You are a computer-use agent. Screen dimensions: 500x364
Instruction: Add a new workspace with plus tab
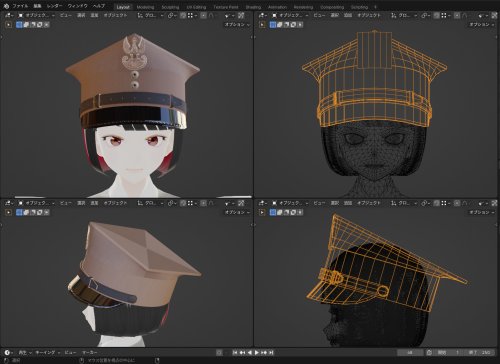pyautogui.click(x=375, y=7)
